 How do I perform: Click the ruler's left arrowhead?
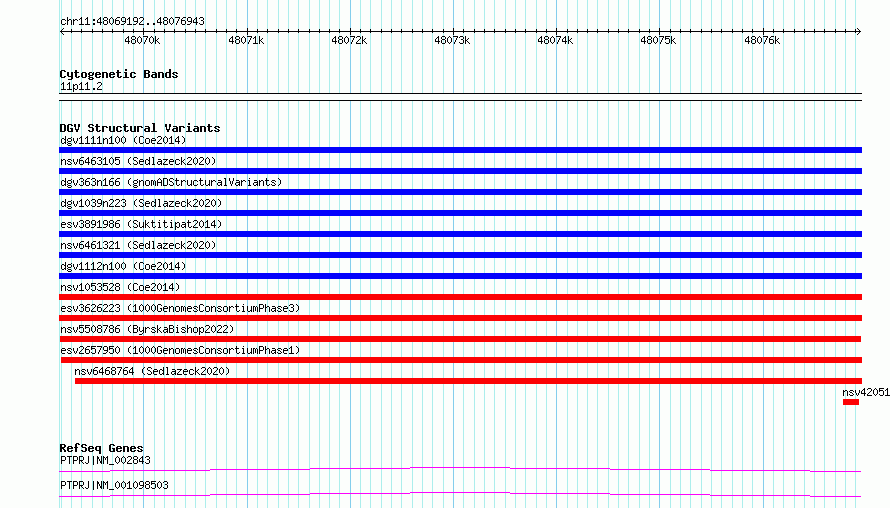(x=62, y=31)
